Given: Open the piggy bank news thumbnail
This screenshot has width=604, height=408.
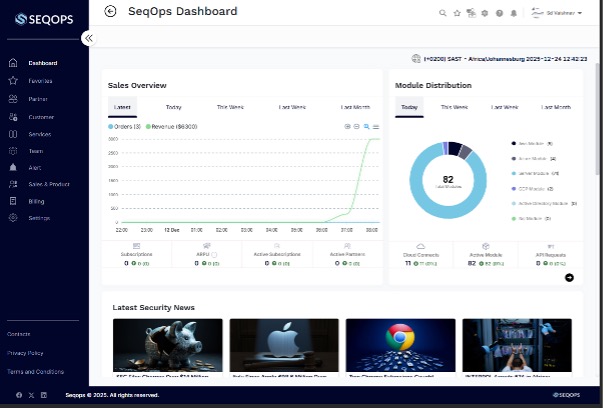Looking at the screenshot, I should [x=168, y=345].
